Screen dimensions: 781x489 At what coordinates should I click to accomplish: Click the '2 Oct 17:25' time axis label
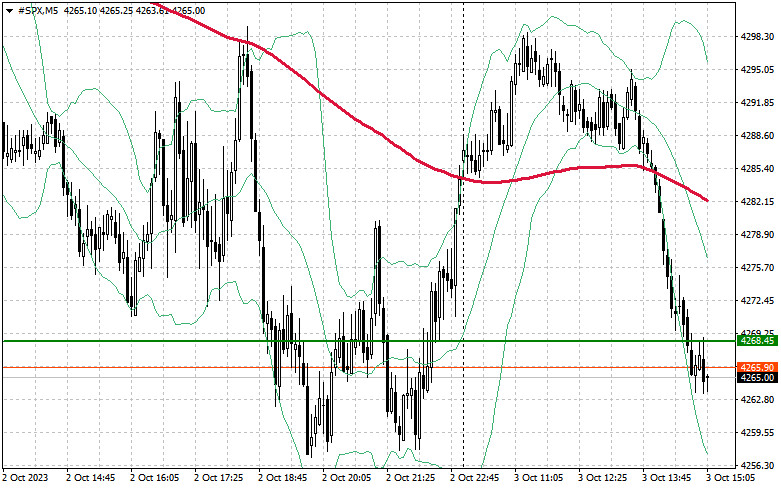219,478
